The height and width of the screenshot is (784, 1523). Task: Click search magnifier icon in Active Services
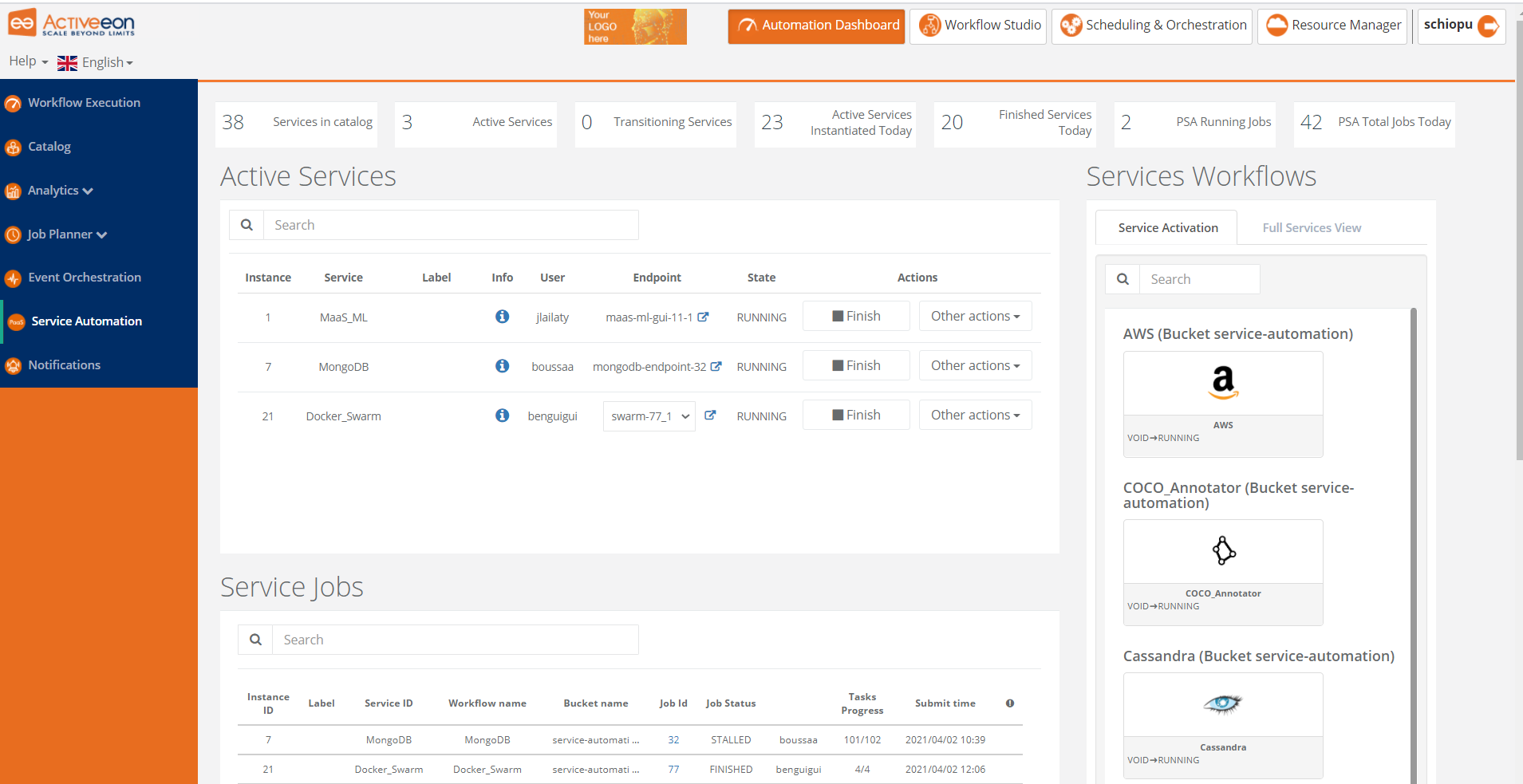(x=247, y=225)
